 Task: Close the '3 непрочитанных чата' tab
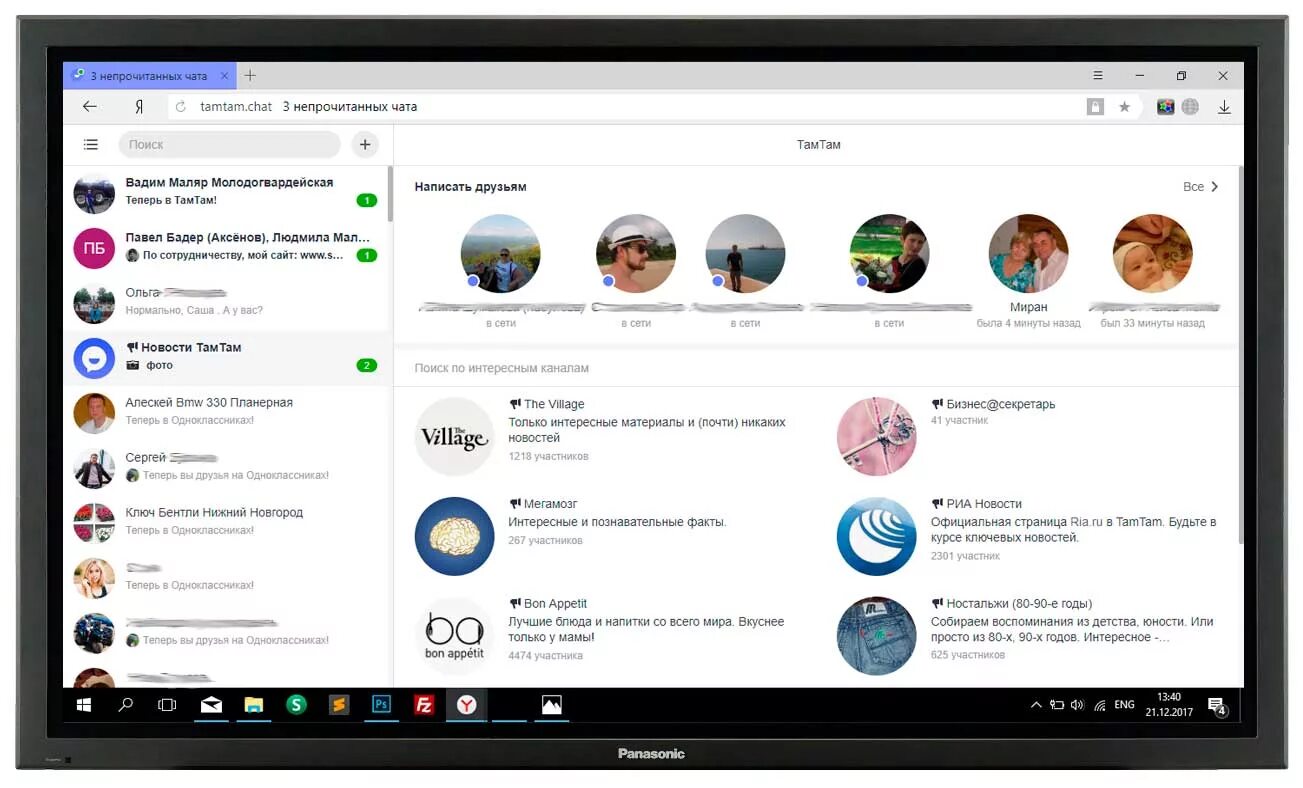(225, 76)
